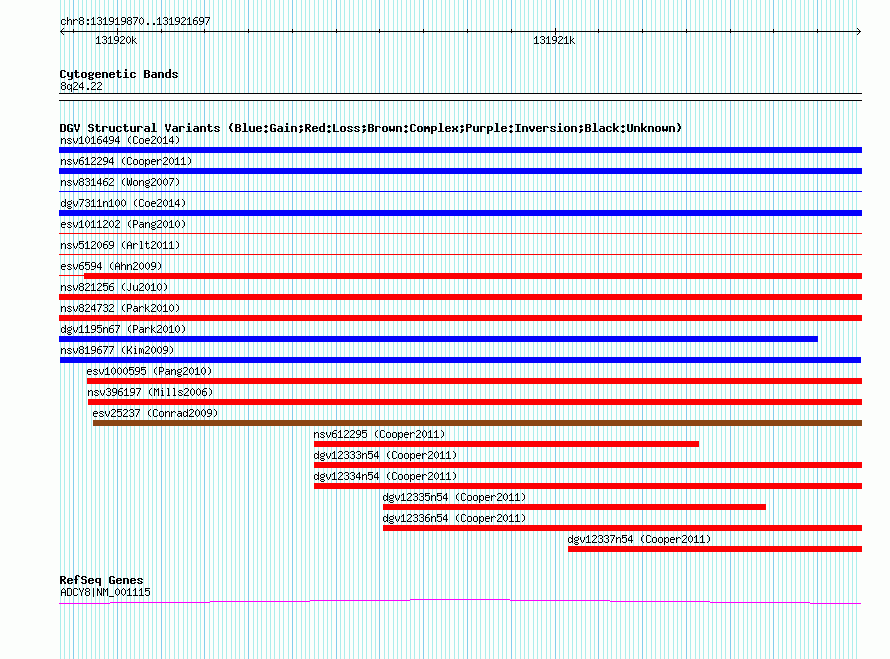Click the red bar under esv1000595
890x659 pixels.
(x=475, y=381)
